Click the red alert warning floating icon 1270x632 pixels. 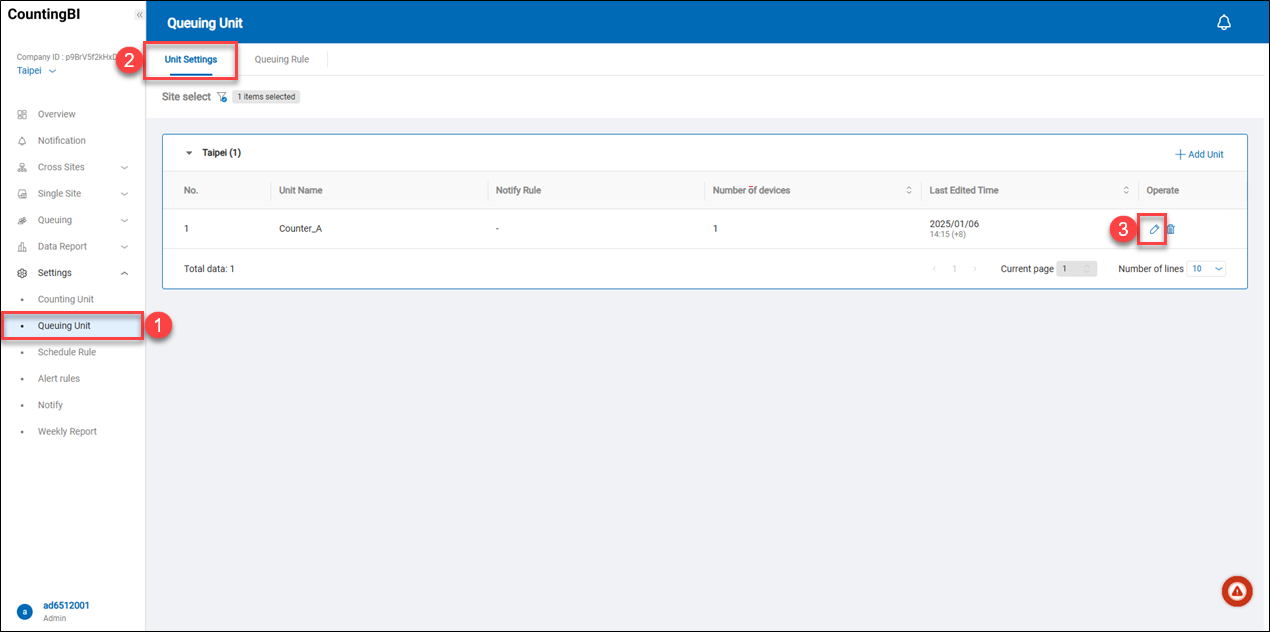[1237, 591]
